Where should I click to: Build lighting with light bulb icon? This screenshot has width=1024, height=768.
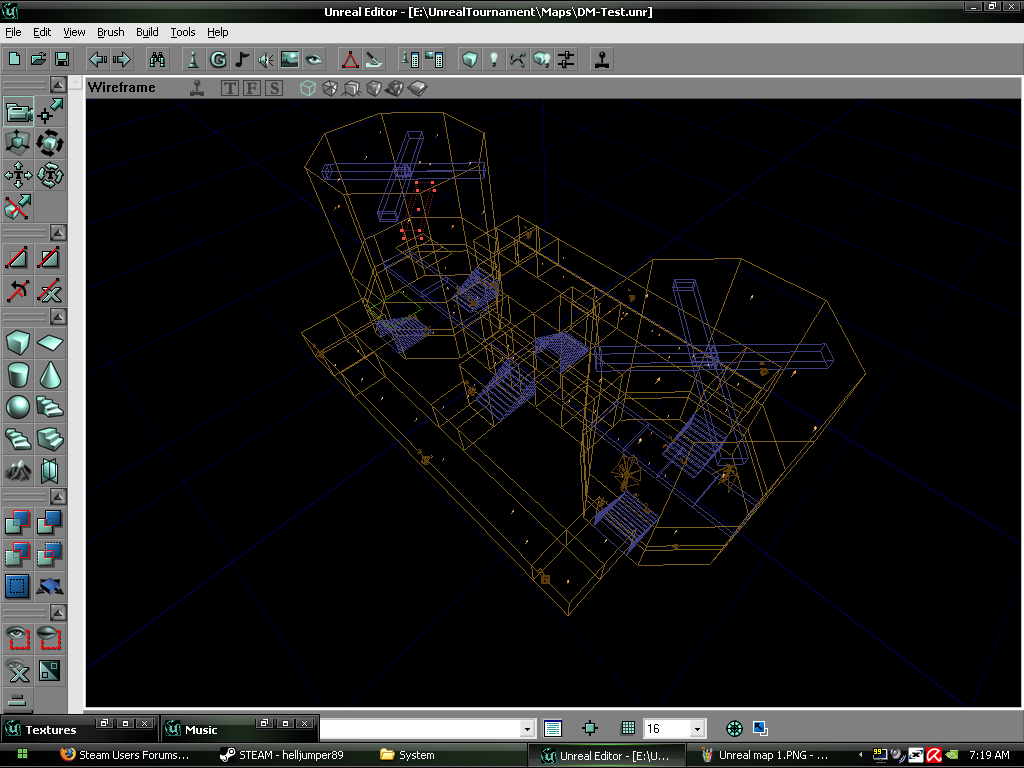pos(494,59)
